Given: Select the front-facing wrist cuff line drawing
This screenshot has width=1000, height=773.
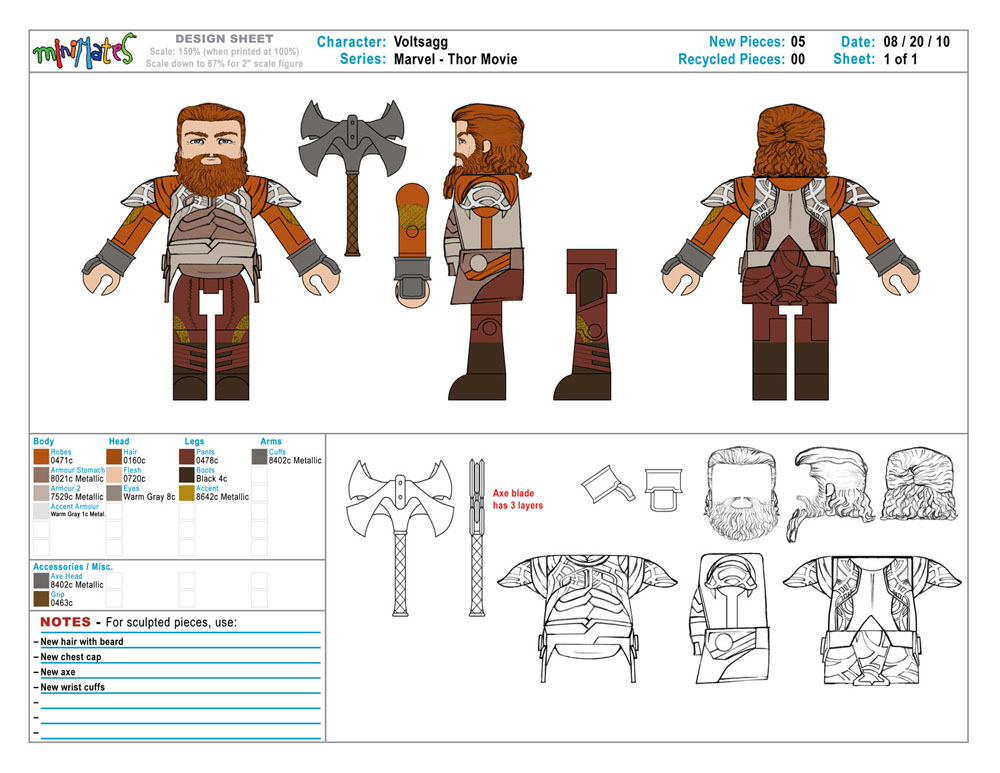Looking at the screenshot, I should click(x=663, y=489).
